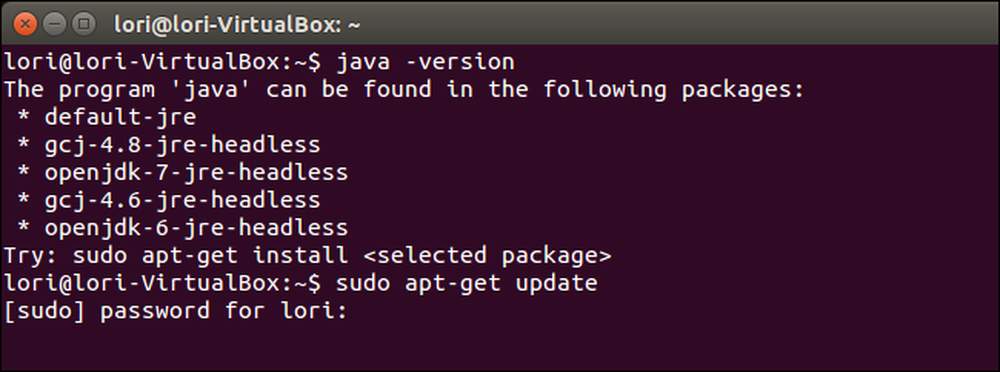Close the terminal window
This screenshot has height=372, width=1000.
(x=26, y=25)
